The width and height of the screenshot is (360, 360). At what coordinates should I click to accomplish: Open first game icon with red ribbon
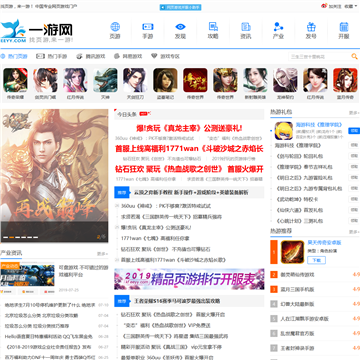[15, 80]
